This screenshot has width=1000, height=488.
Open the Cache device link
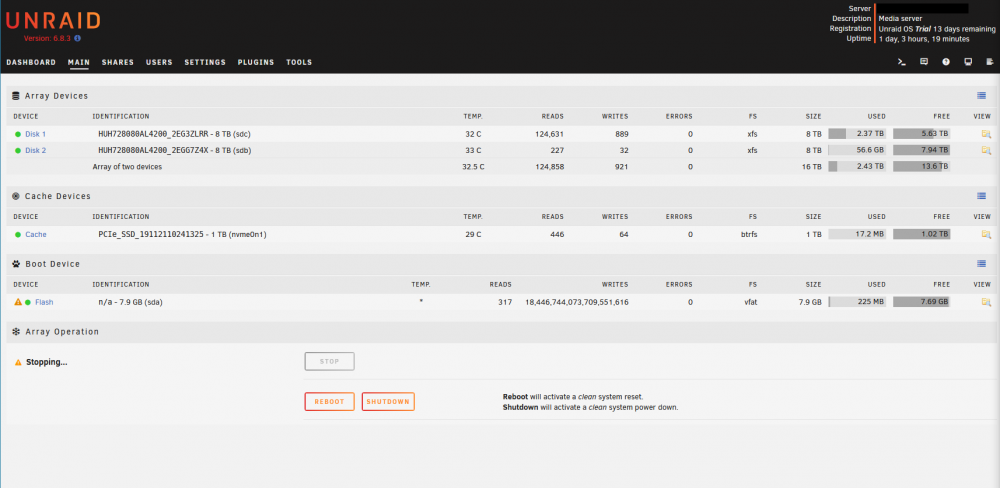[x=36, y=235]
